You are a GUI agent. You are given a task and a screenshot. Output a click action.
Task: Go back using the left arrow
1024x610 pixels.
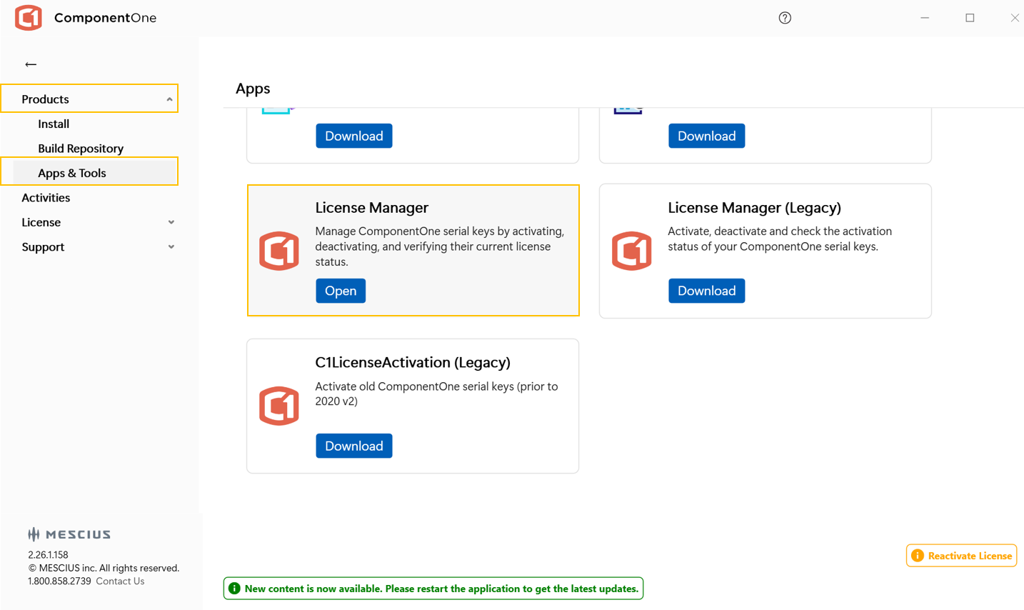click(x=31, y=64)
